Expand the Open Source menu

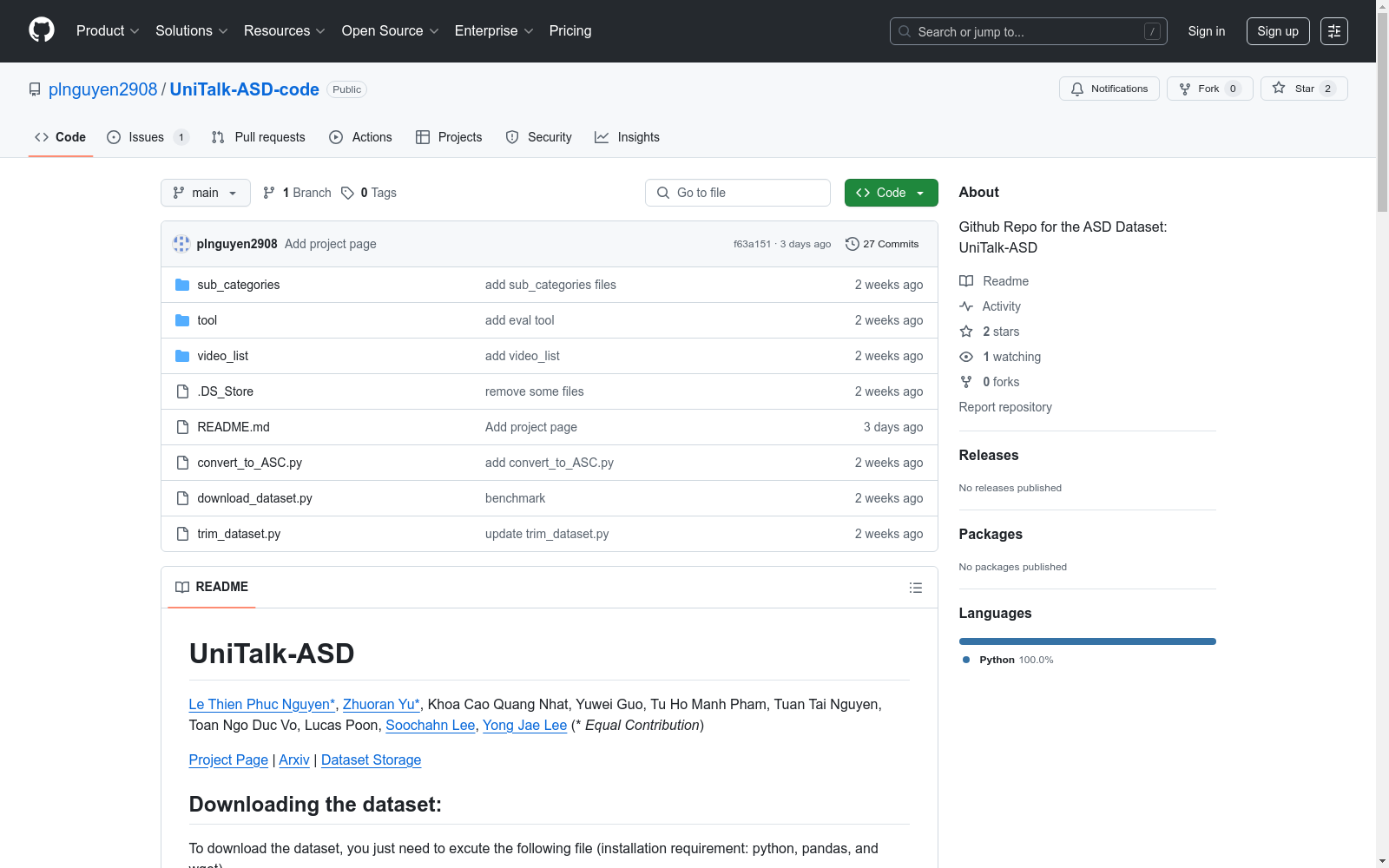point(390,31)
